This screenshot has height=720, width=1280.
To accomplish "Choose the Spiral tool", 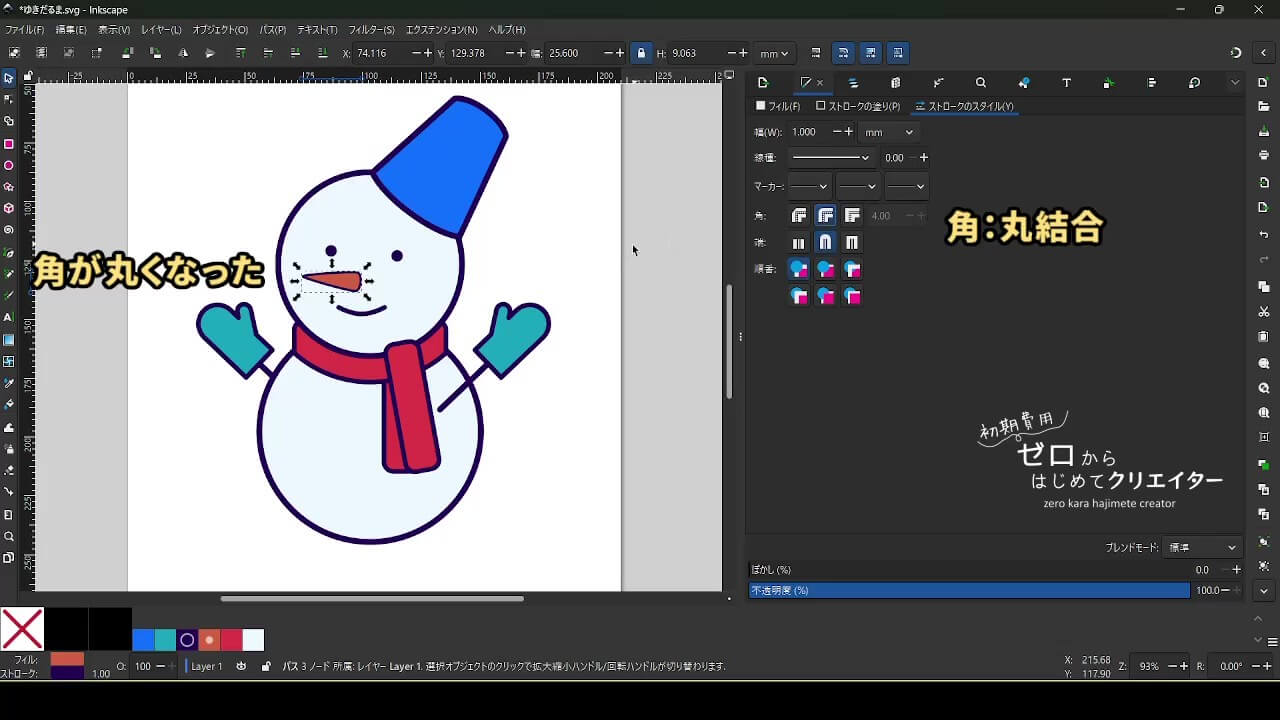I will [9, 230].
